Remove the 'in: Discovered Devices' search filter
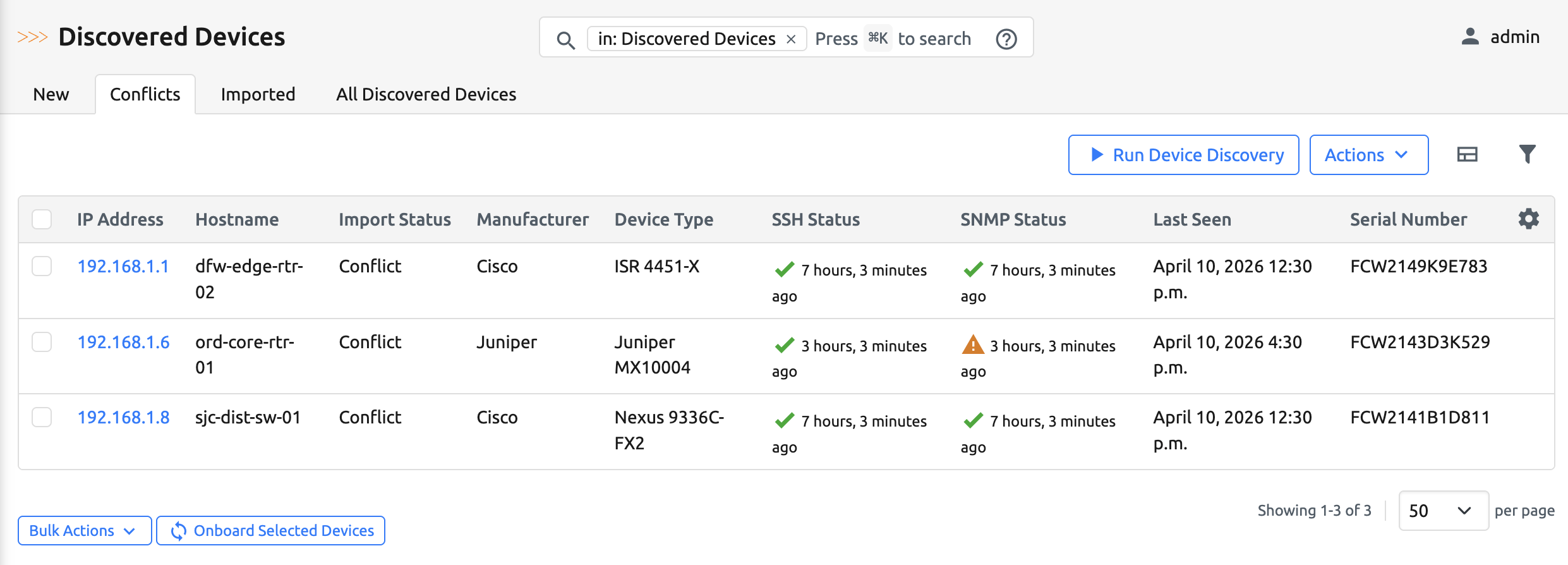Image resolution: width=1568 pixels, height=565 pixels. pyautogui.click(x=791, y=39)
